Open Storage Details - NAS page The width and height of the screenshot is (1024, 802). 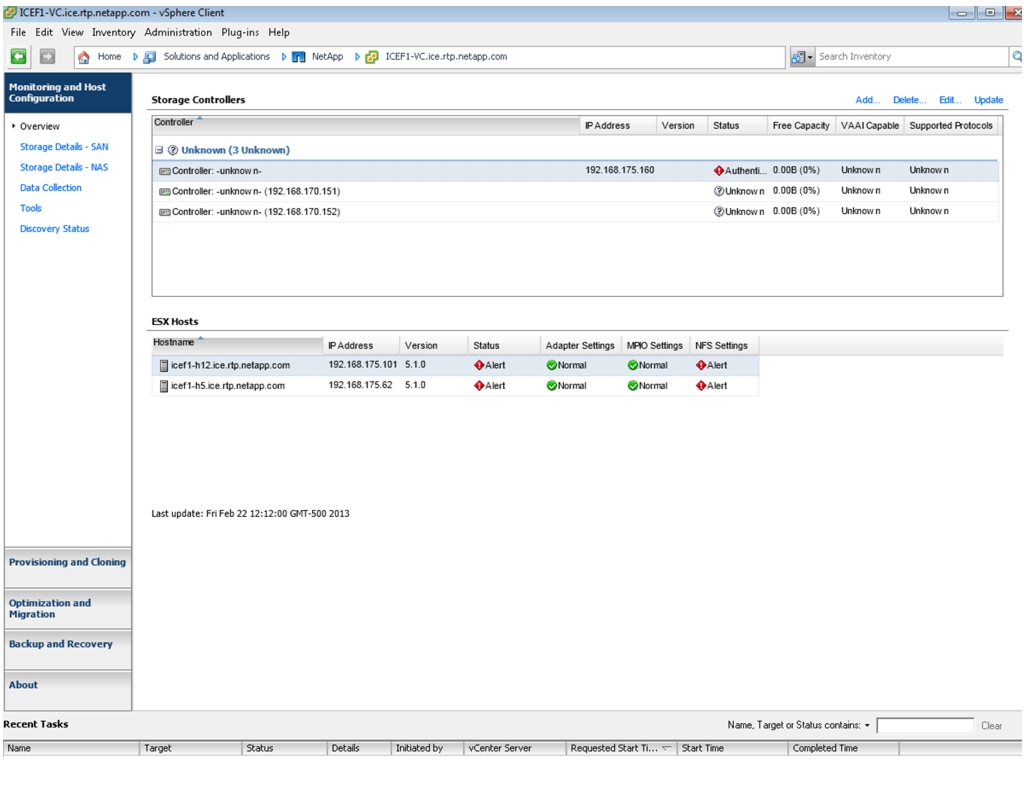64,167
